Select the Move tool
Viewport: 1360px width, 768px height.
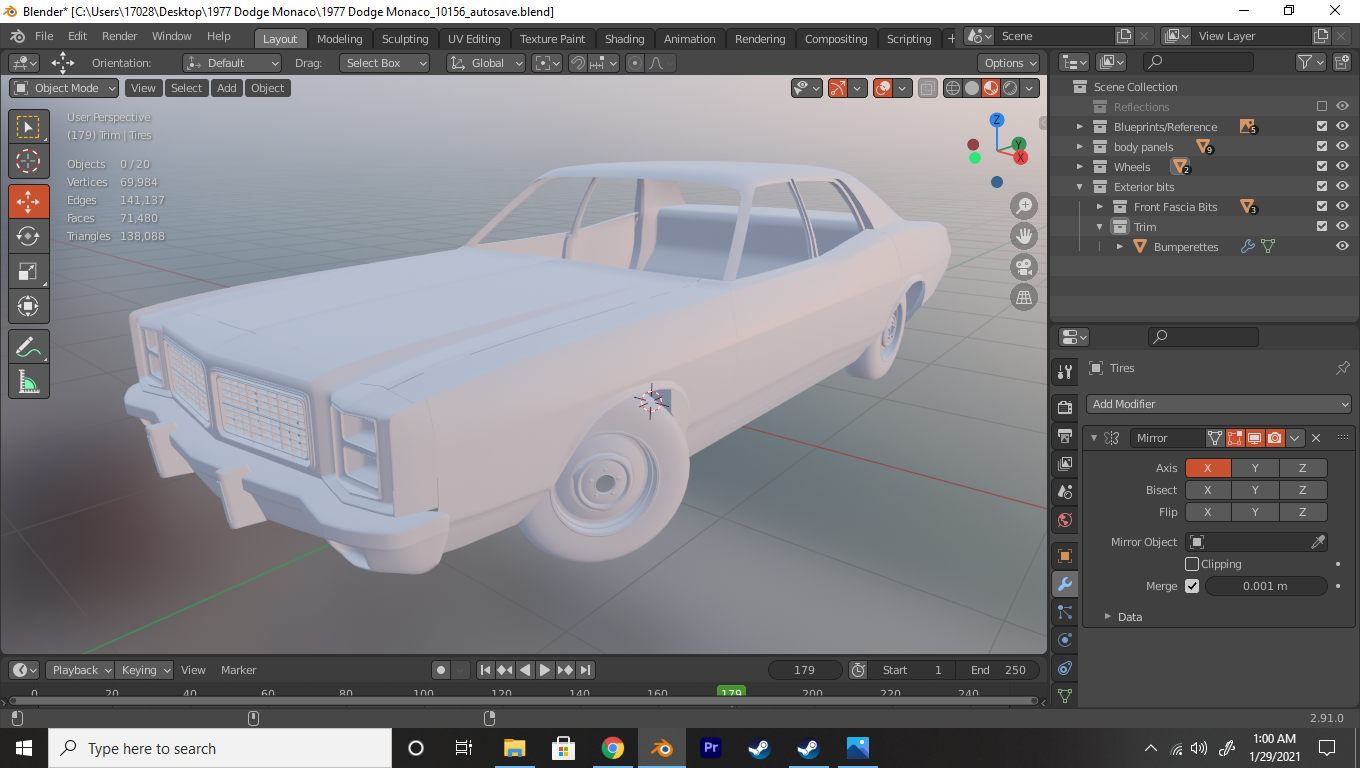[x=28, y=201]
